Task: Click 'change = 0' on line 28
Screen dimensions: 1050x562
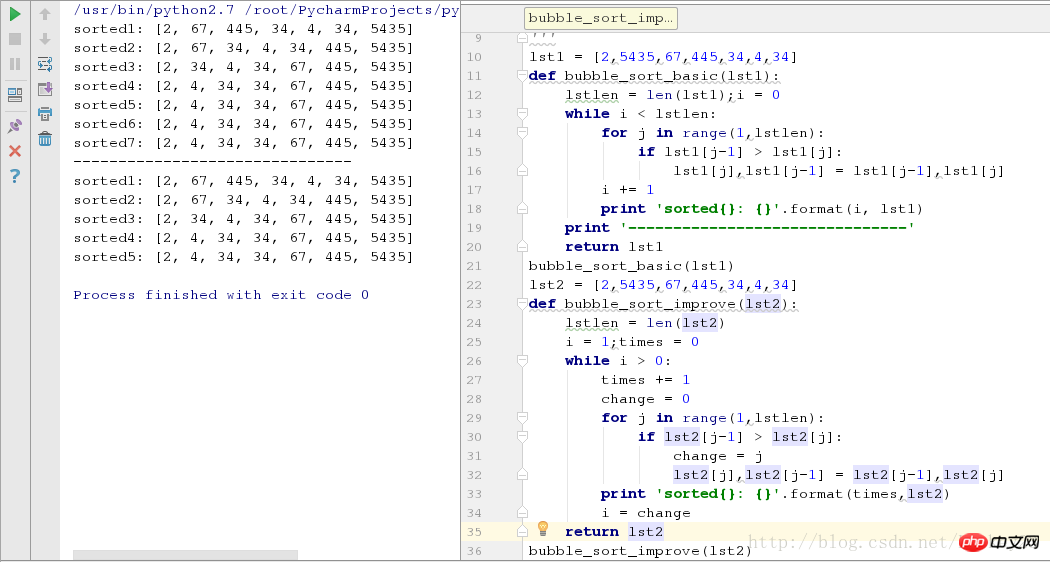Action: (646, 399)
